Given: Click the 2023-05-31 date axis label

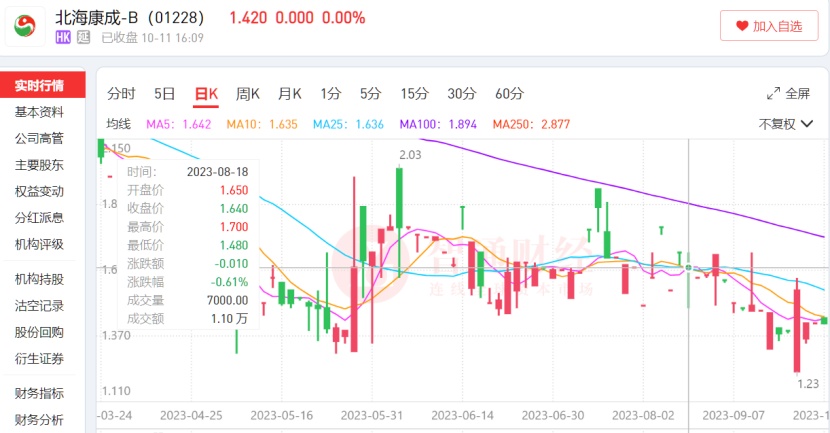Looking at the screenshot, I should tap(372, 416).
